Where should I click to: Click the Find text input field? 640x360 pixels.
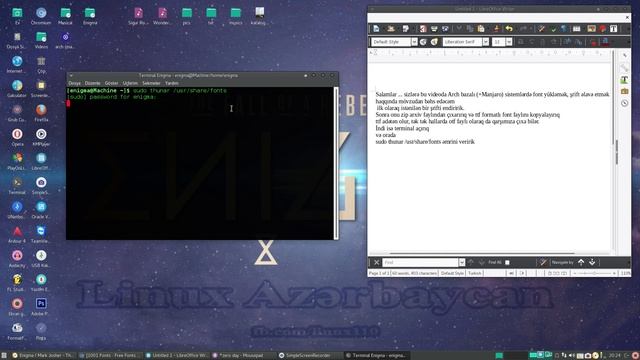tap(420, 262)
